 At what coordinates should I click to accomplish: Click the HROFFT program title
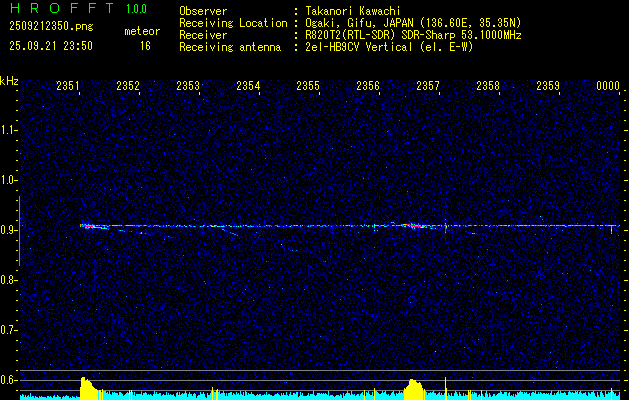point(63,8)
